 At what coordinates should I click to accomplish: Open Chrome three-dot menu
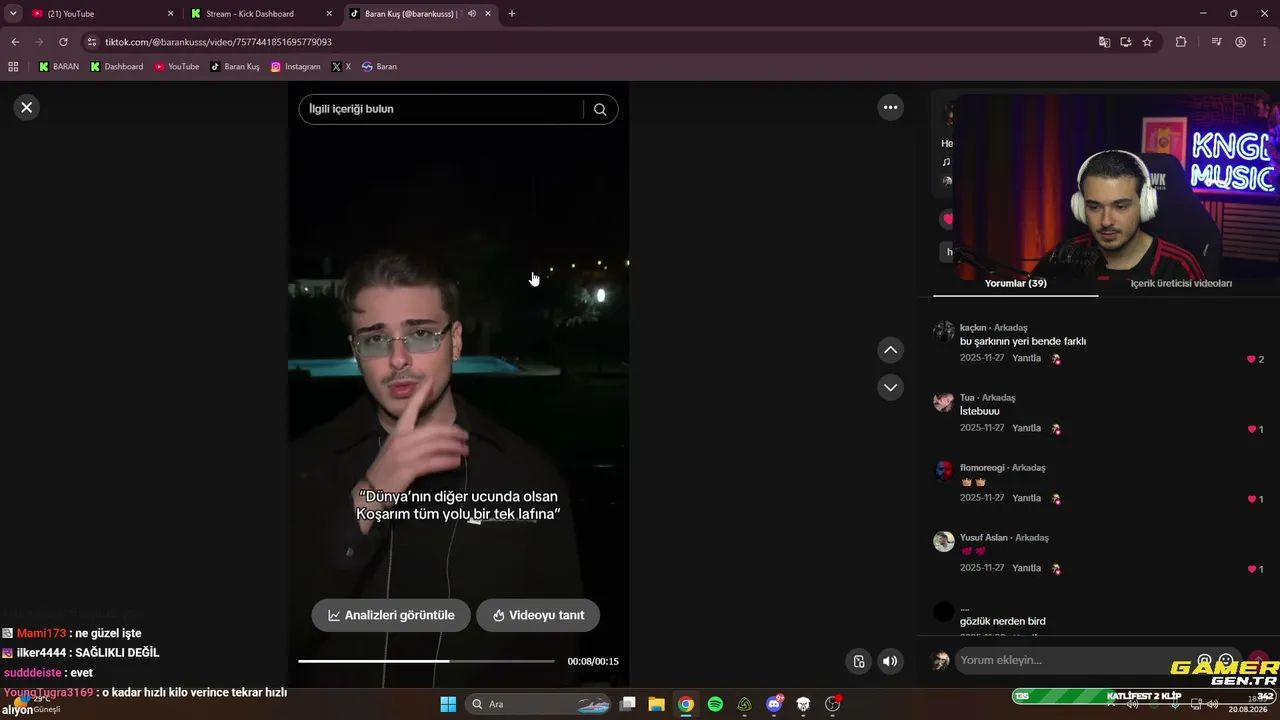coord(1265,42)
